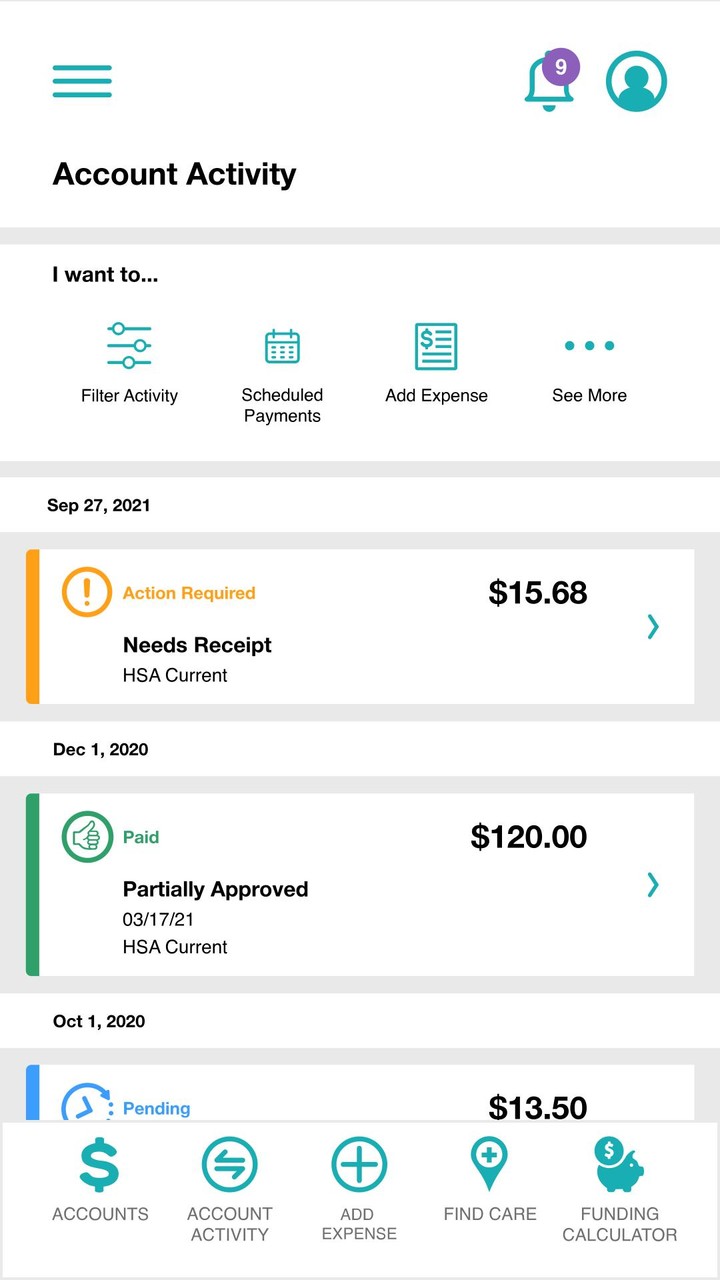Viewport: 720px width, 1280px height.
Task: Open notifications bell with 9 alerts
Action: pyautogui.click(x=549, y=82)
